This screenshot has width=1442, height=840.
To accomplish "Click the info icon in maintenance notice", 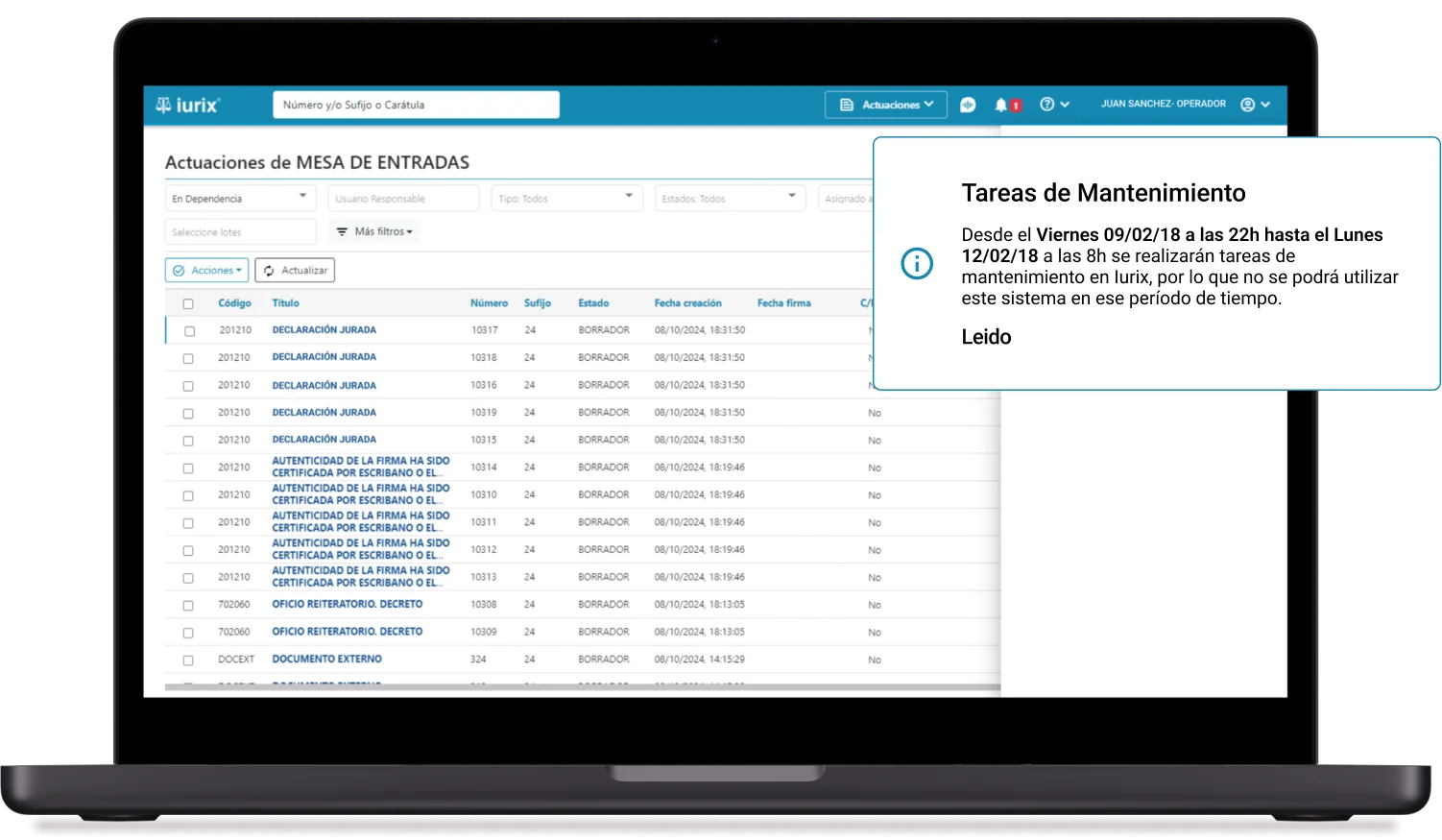I will pos(917,264).
